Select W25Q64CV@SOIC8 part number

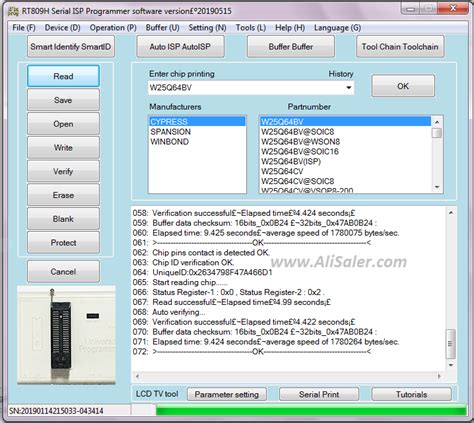pyautogui.click(x=345, y=181)
